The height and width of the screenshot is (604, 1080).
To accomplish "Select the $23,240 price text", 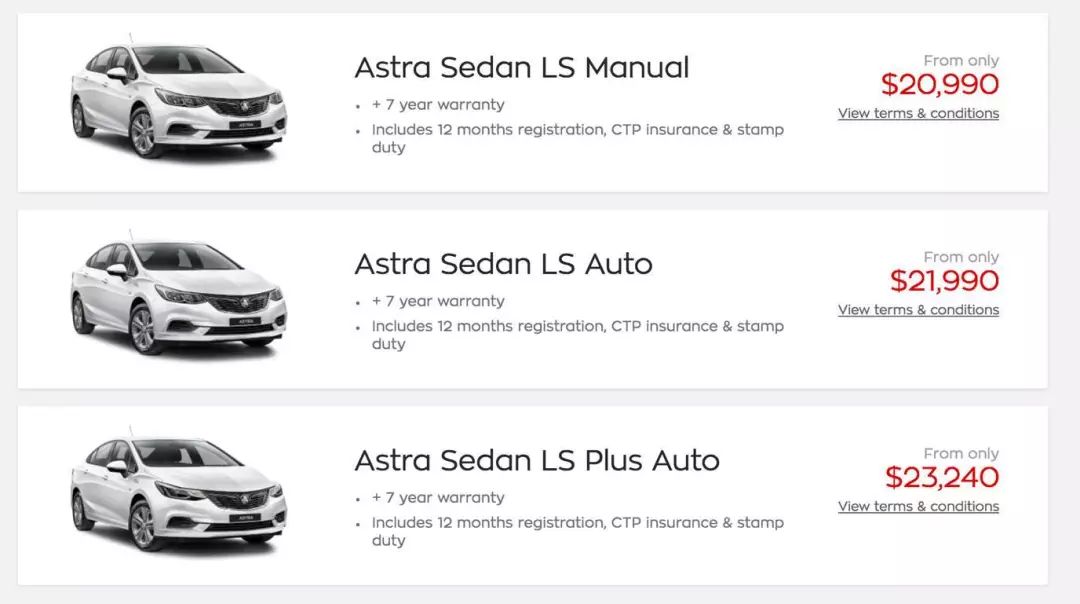I will click(942, 478).
